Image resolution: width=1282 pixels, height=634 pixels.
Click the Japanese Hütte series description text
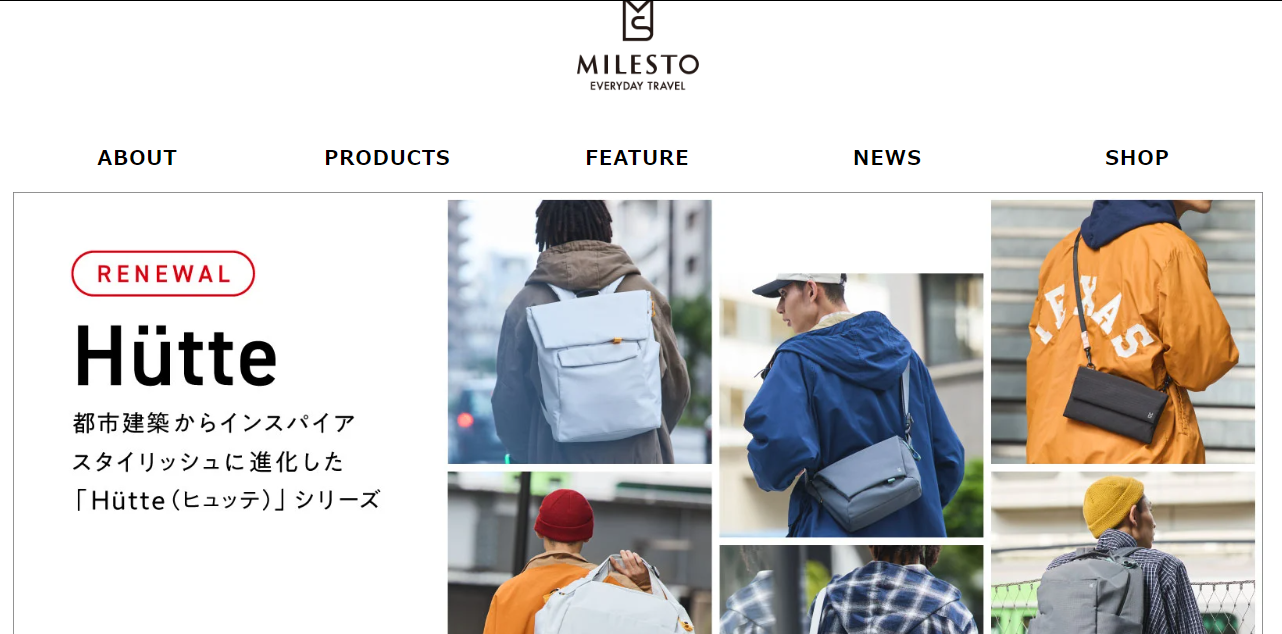pyautogui.click(x=226, y=461)
